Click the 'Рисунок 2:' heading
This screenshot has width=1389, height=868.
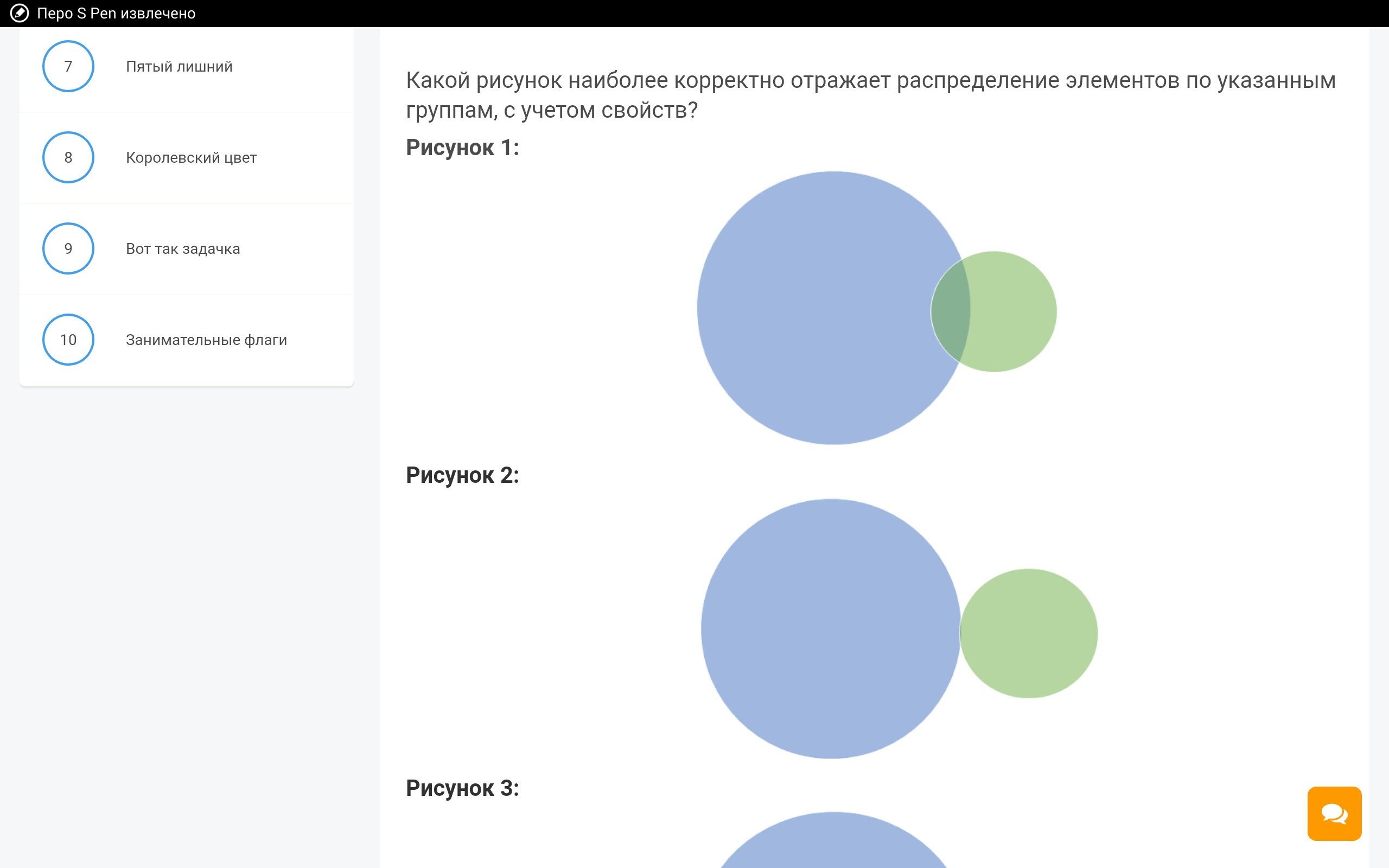tap(462, 475)
